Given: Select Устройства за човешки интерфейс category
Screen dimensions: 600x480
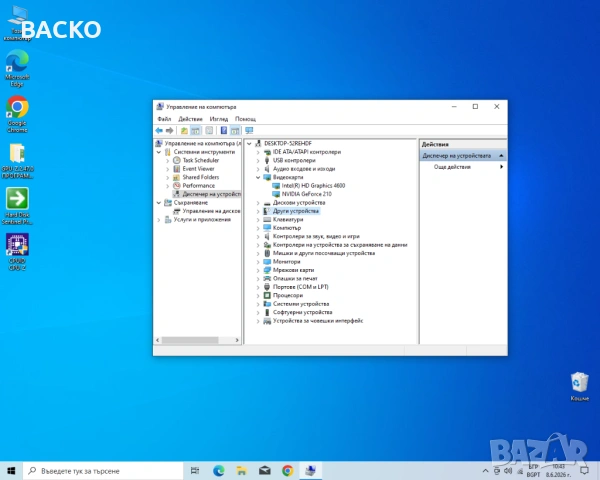Looking at the screenshot, I should tap(318, 321).
